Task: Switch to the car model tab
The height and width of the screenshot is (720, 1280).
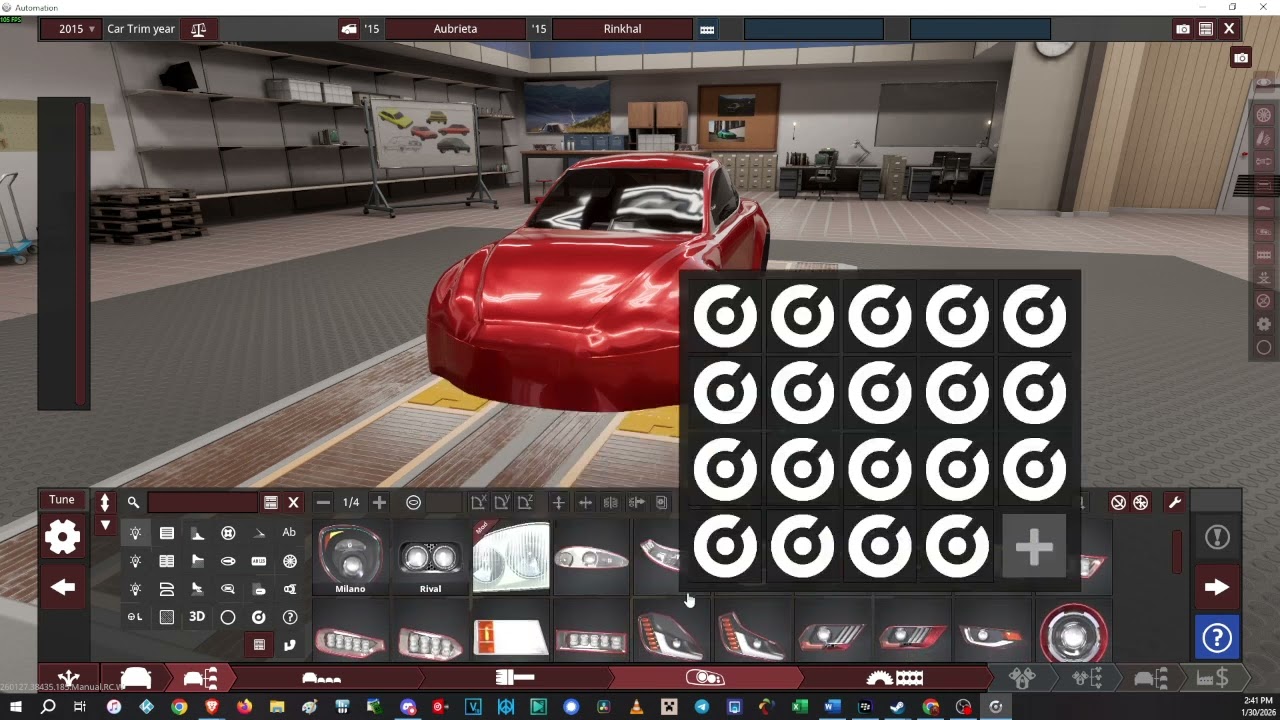Action: coord(135,678)
